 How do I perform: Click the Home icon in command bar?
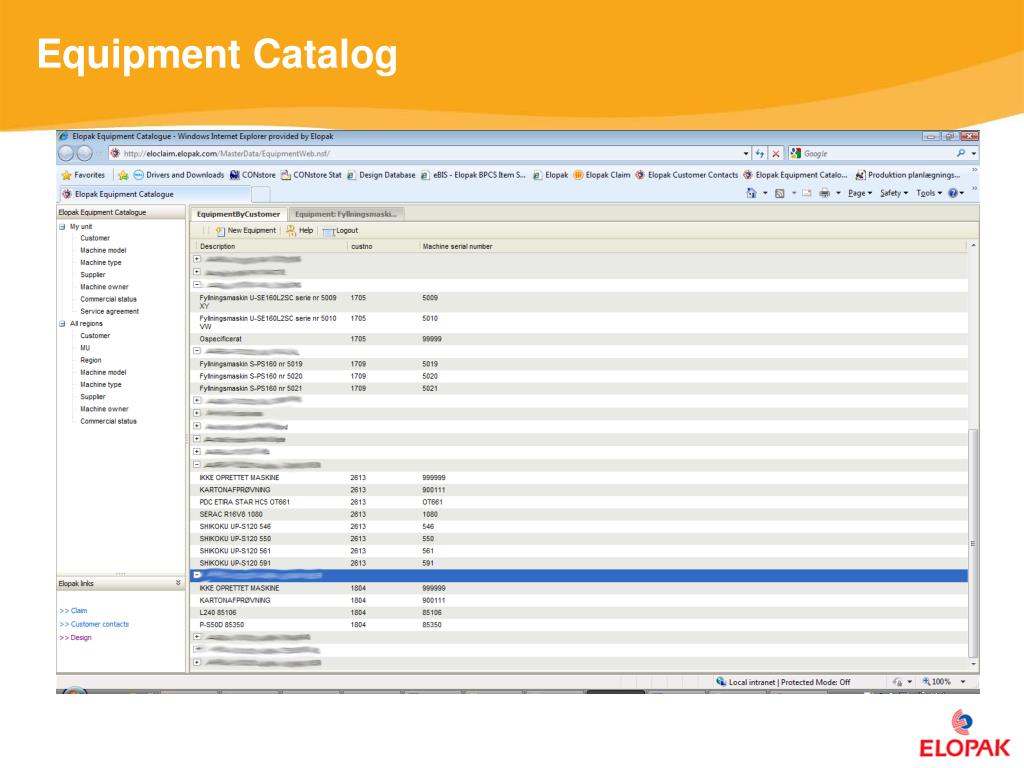pos(751,193)
